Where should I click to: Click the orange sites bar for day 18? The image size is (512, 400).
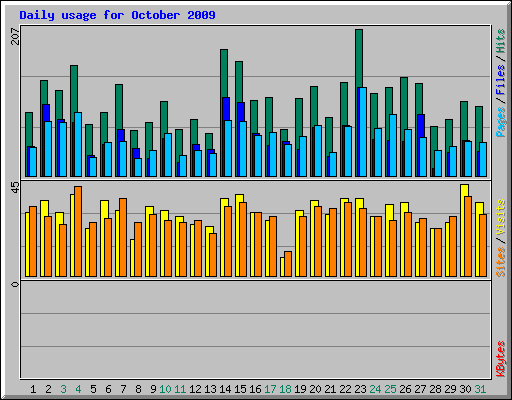tap(288, 264)
